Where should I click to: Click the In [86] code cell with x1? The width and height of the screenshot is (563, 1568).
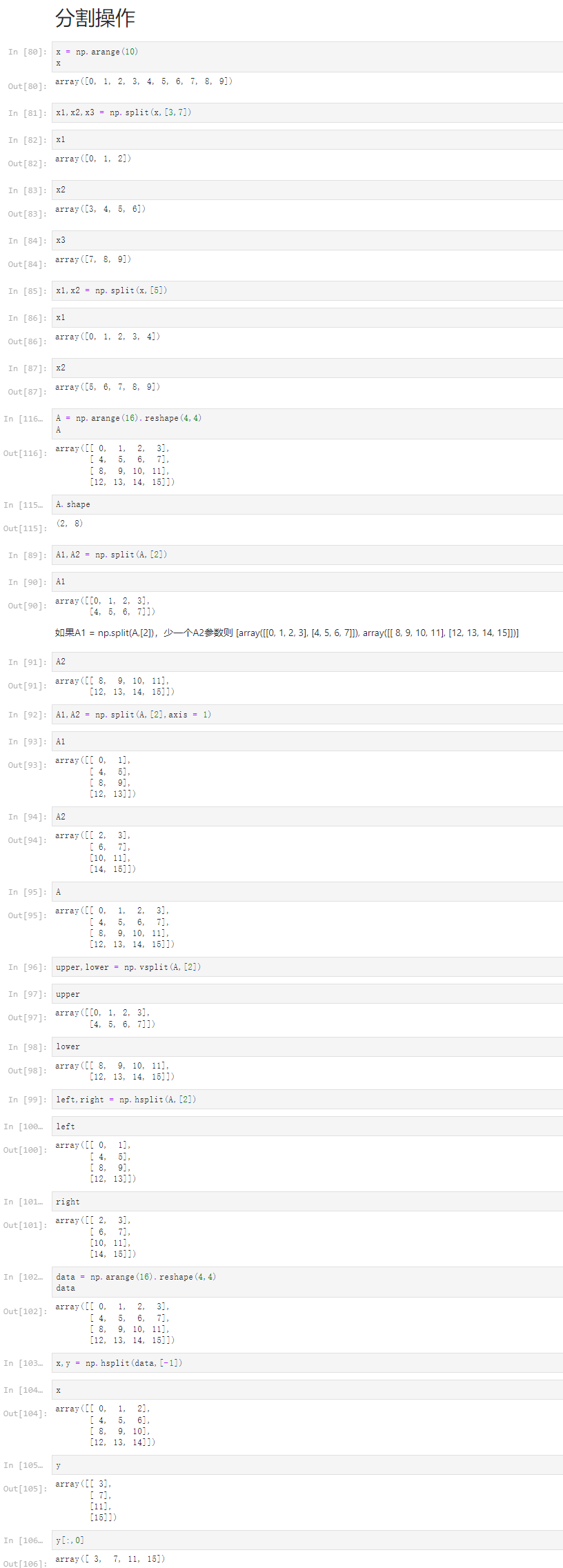click(x=307, y=318)
